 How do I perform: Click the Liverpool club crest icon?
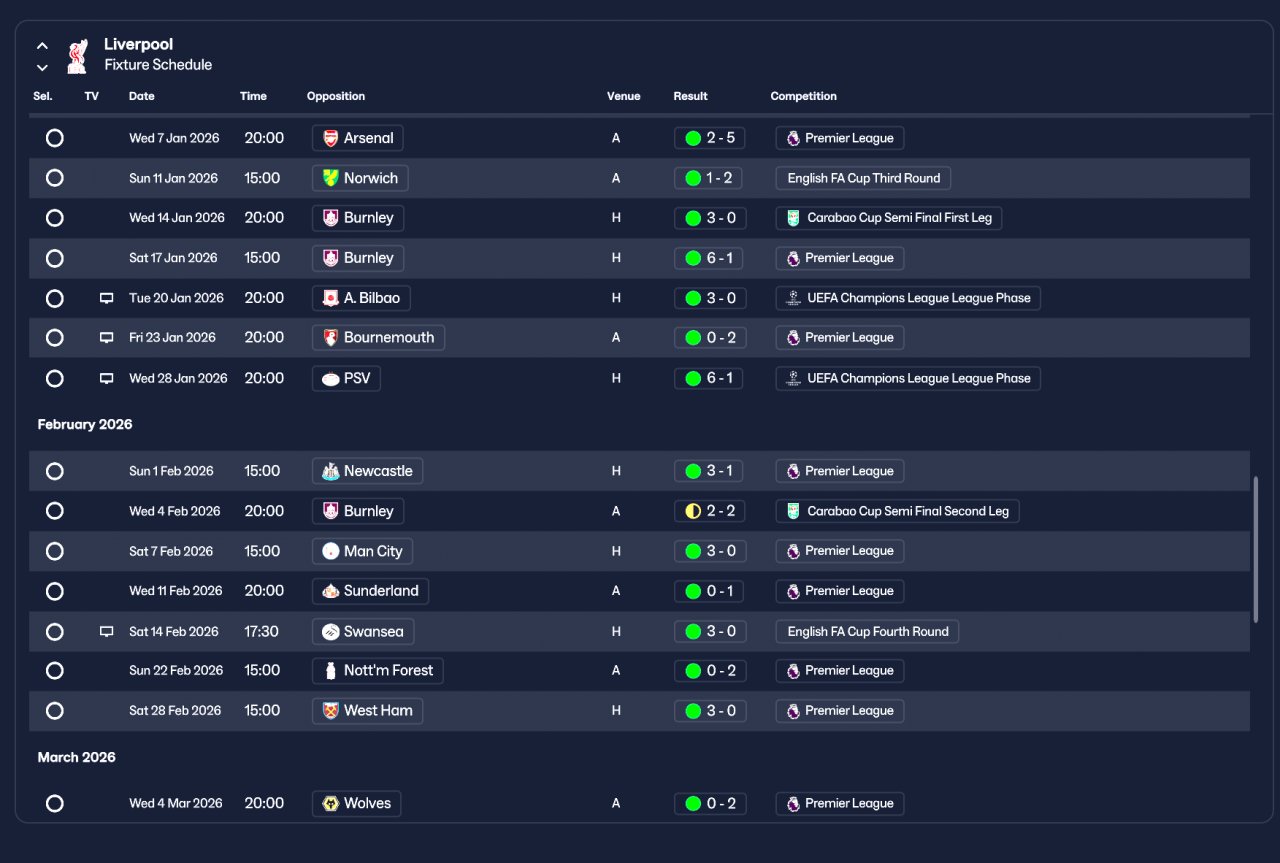pyautogui.click(x=76, y=56)
